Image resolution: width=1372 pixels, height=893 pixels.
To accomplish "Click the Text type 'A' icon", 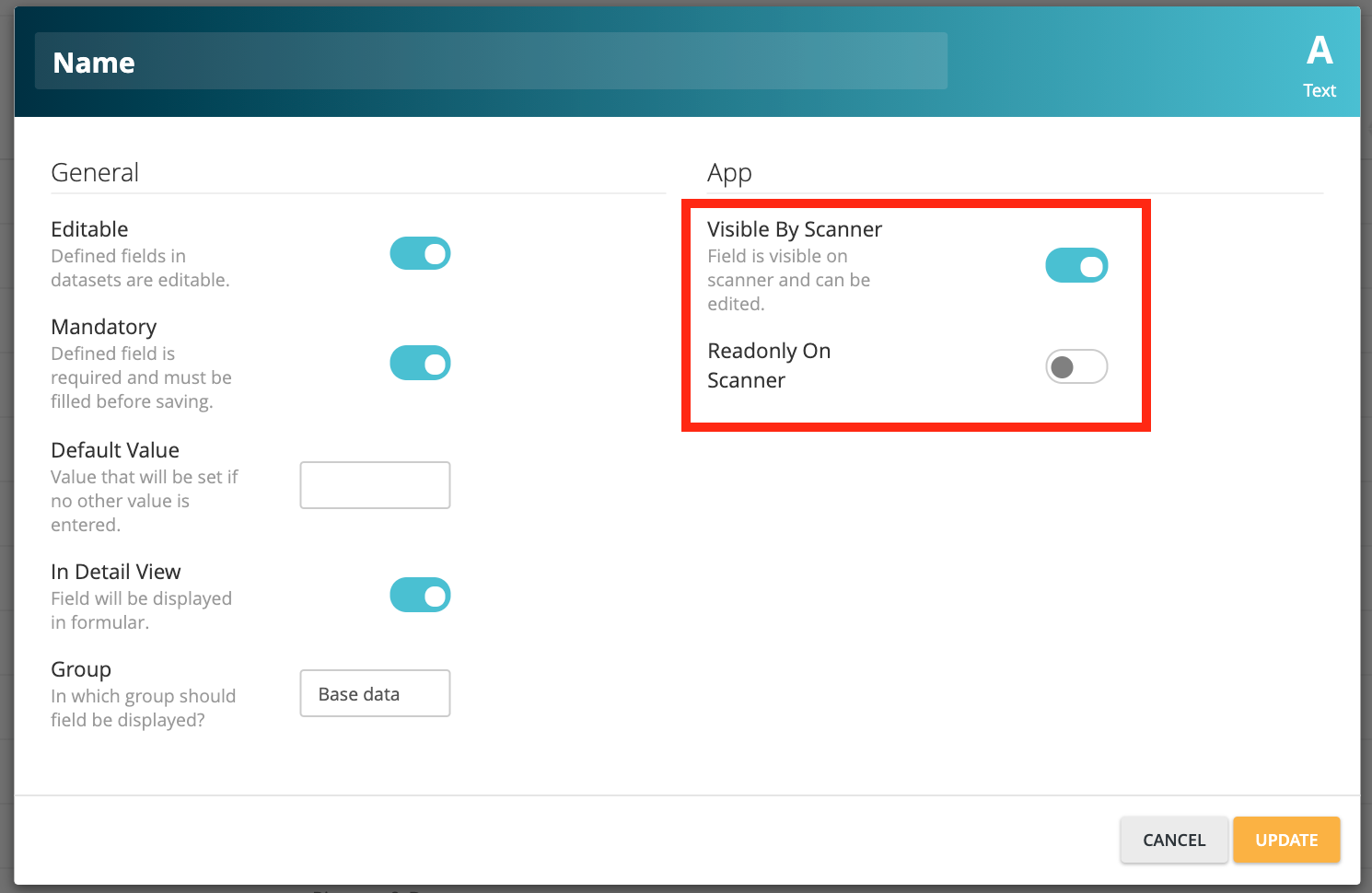I will (x=1320, y=51).
